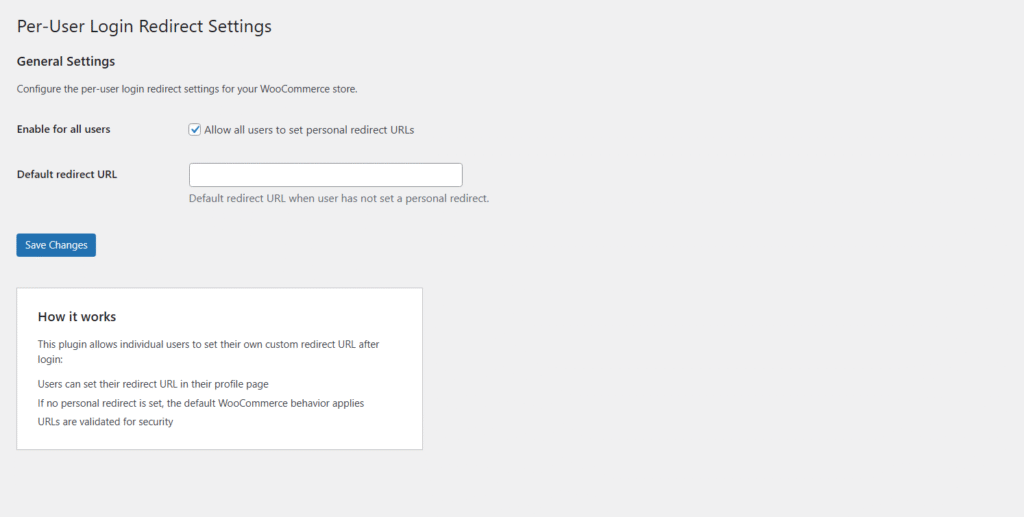Click the word 'login:' in the plugin explanation
The height and width of the screenshot is (517, 1024).
click(x=51, y=359)
